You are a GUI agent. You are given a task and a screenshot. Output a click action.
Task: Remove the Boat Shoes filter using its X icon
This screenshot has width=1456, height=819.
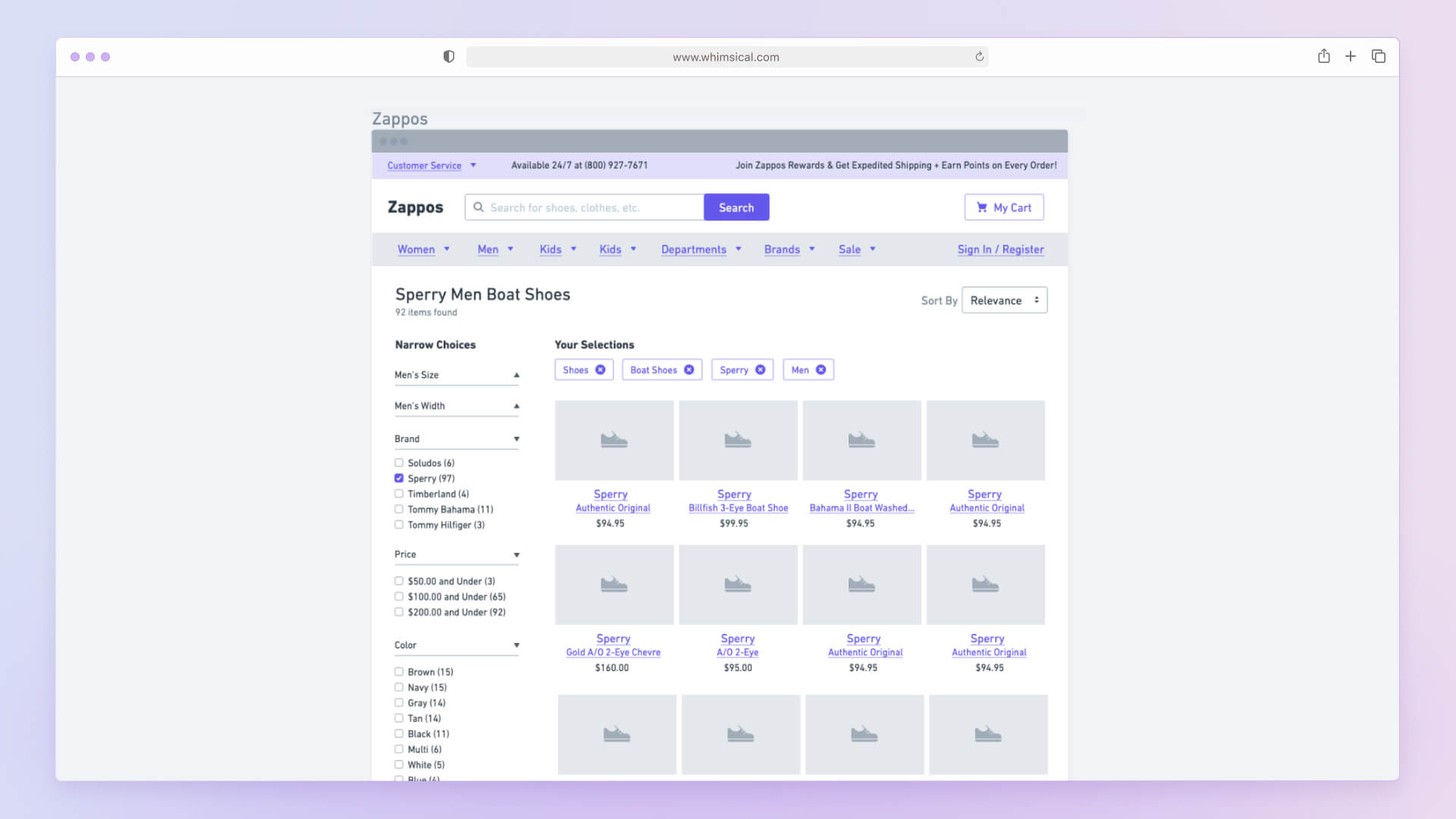tap(688, 369)
